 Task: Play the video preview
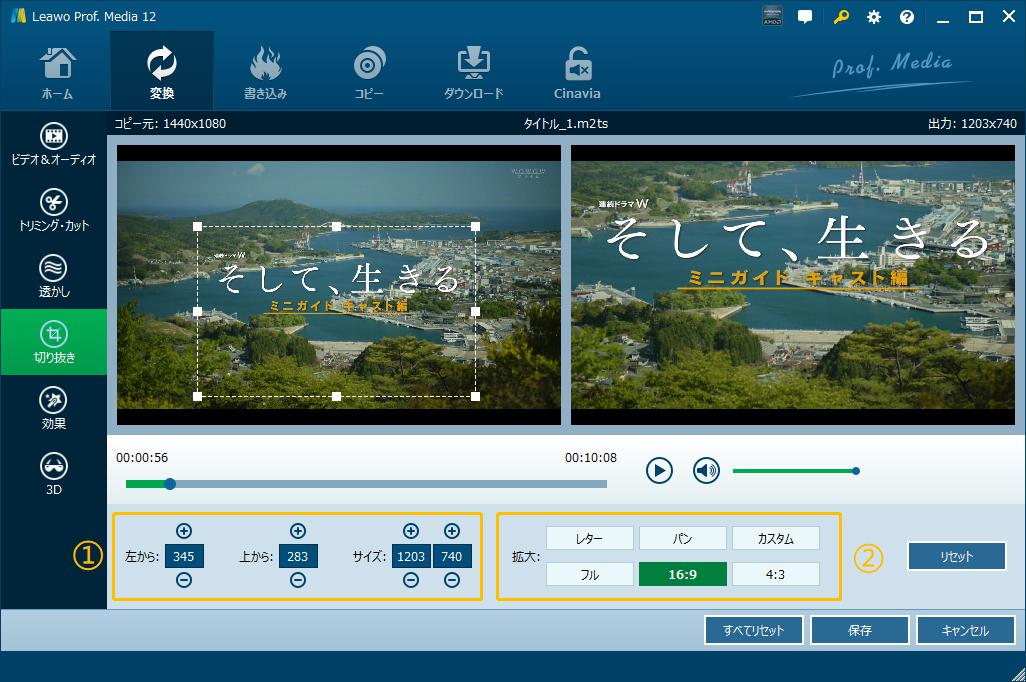(659, 470)
